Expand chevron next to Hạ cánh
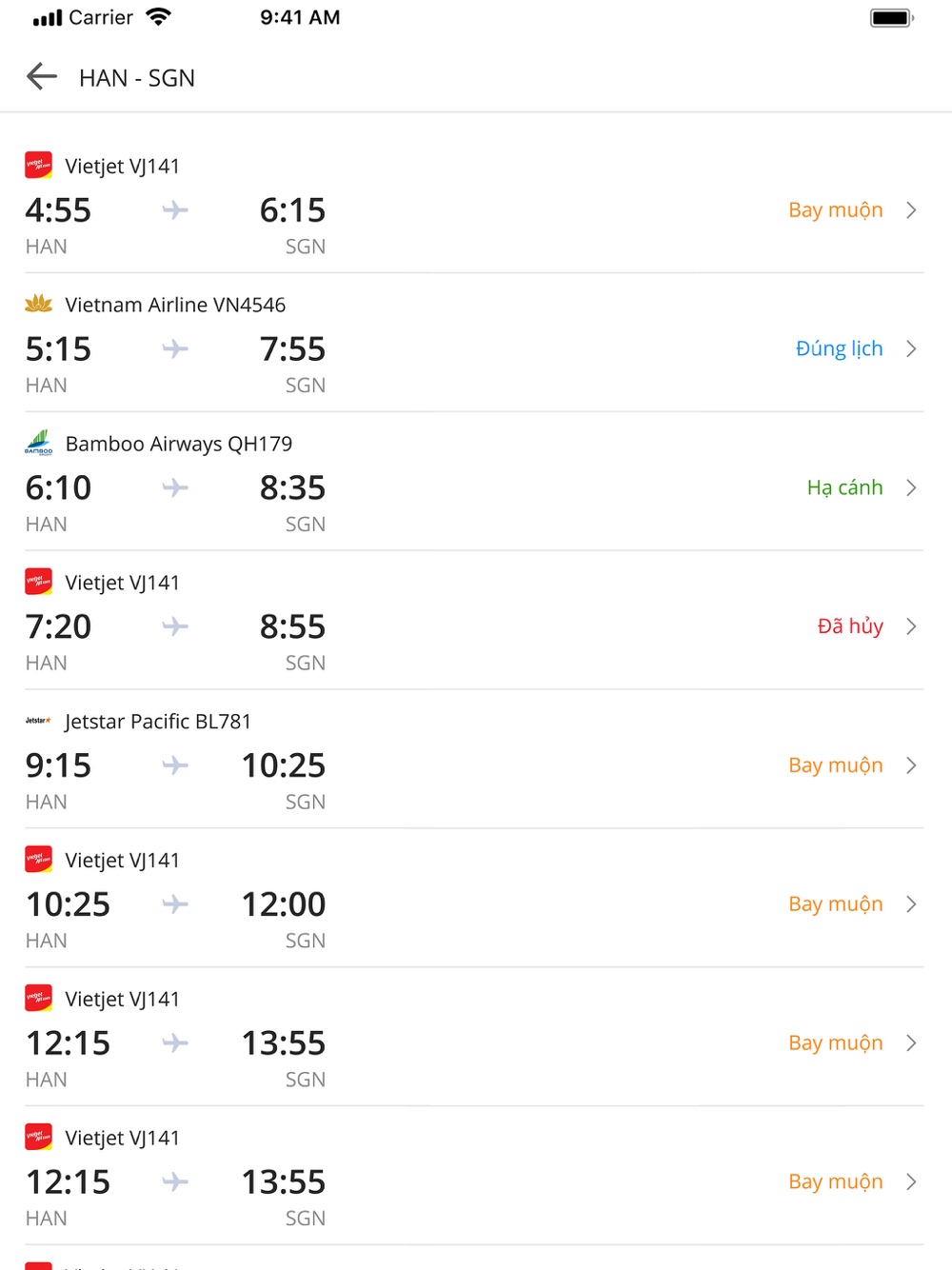 click(911, 488)
